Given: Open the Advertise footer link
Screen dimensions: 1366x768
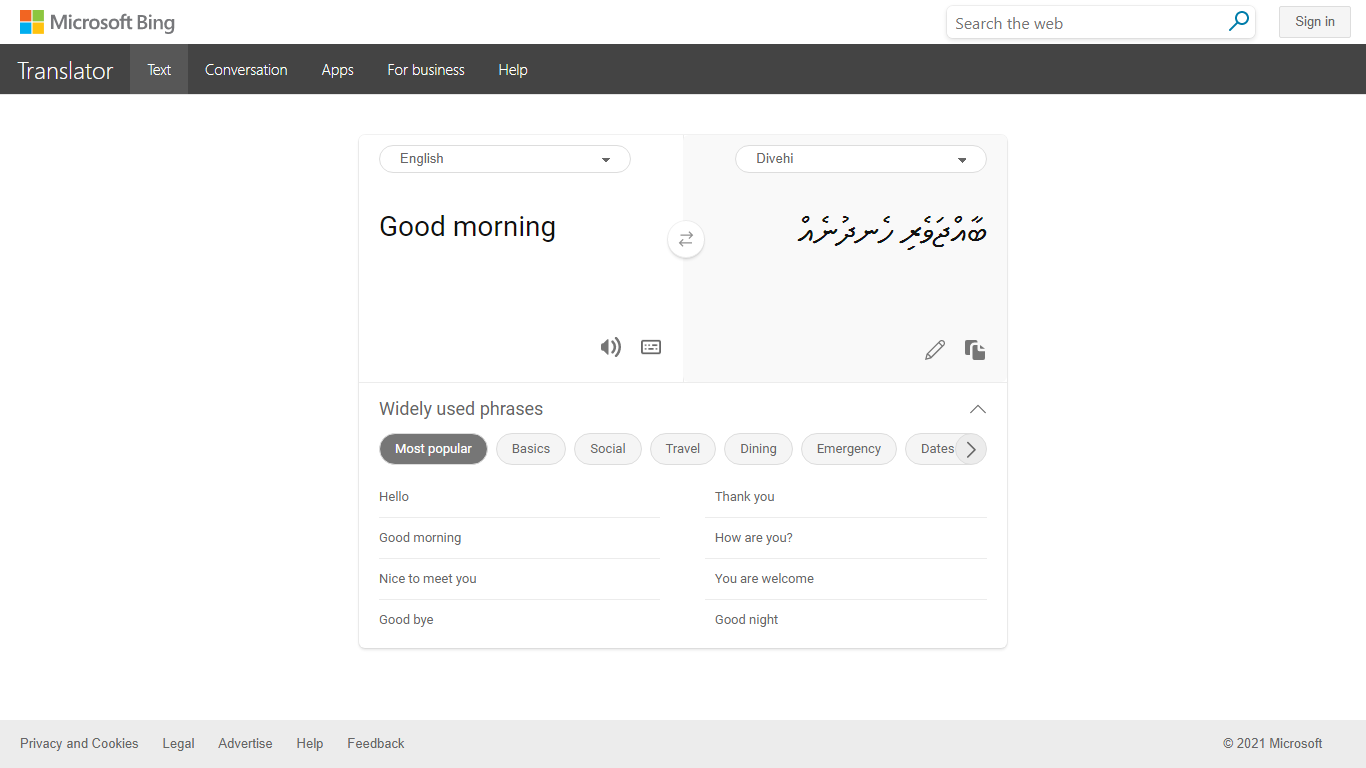Looking at the screenshot, I should (x=245, y=743).
